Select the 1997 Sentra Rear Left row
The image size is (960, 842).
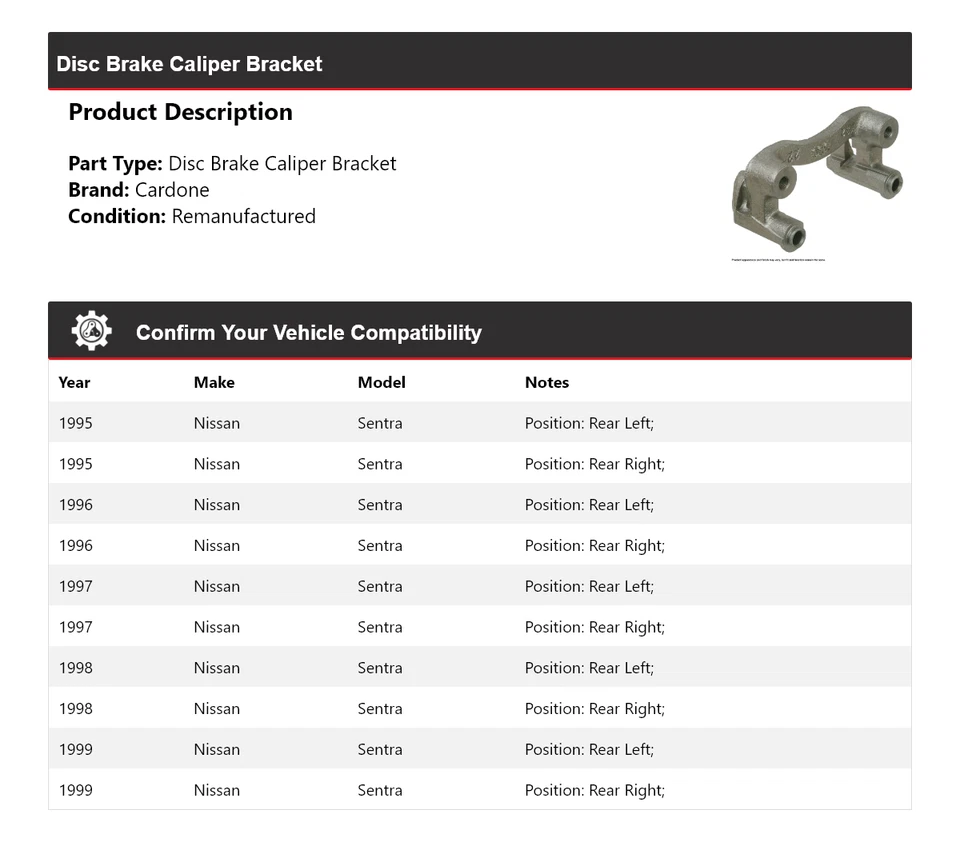tap(479, 587)
